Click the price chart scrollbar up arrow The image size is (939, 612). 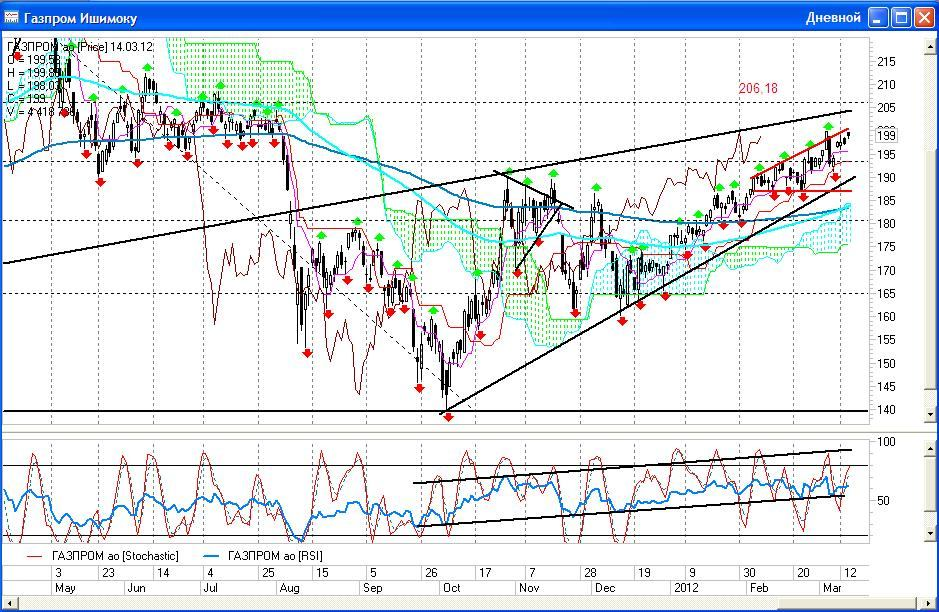930,47
